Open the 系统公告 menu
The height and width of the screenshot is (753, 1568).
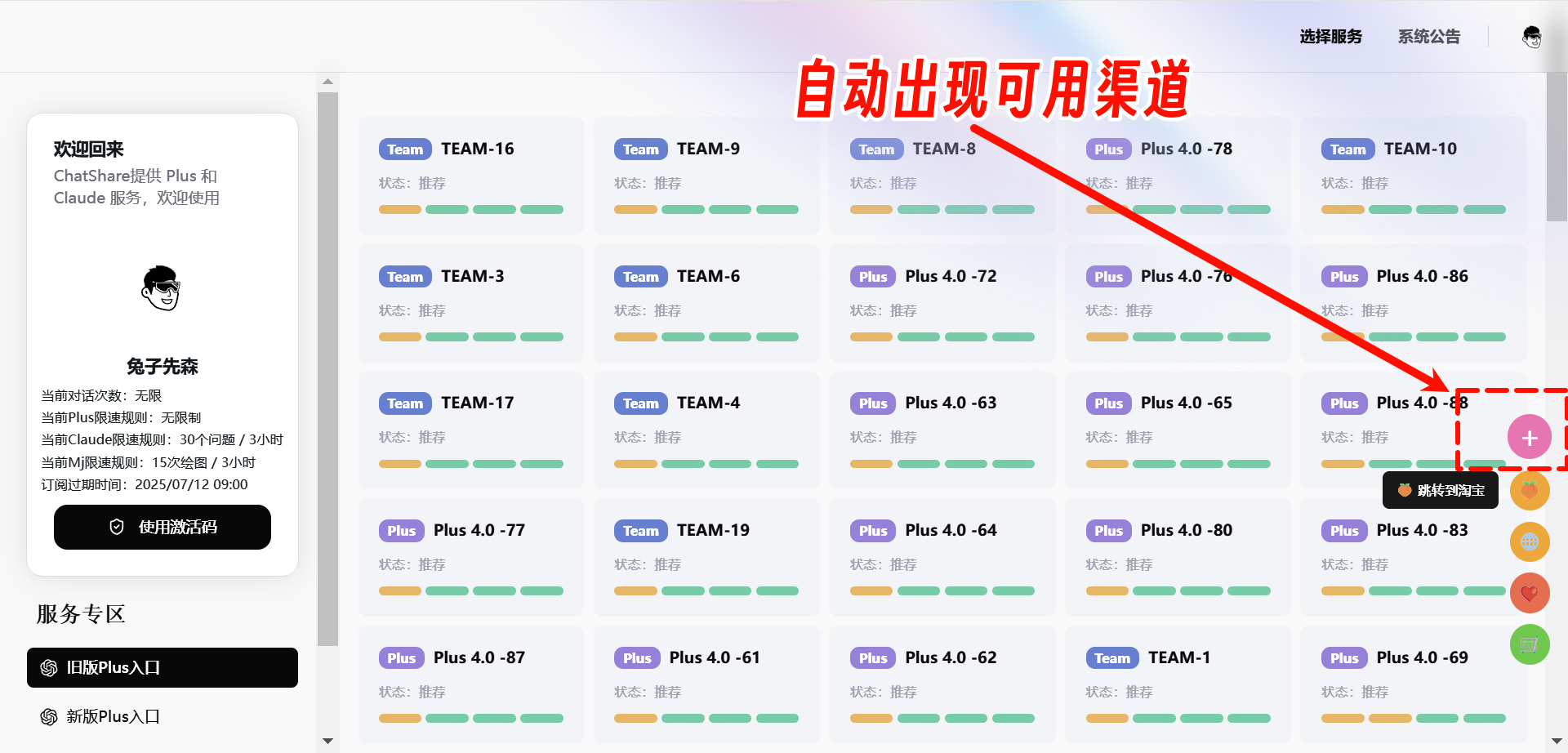1428,37
